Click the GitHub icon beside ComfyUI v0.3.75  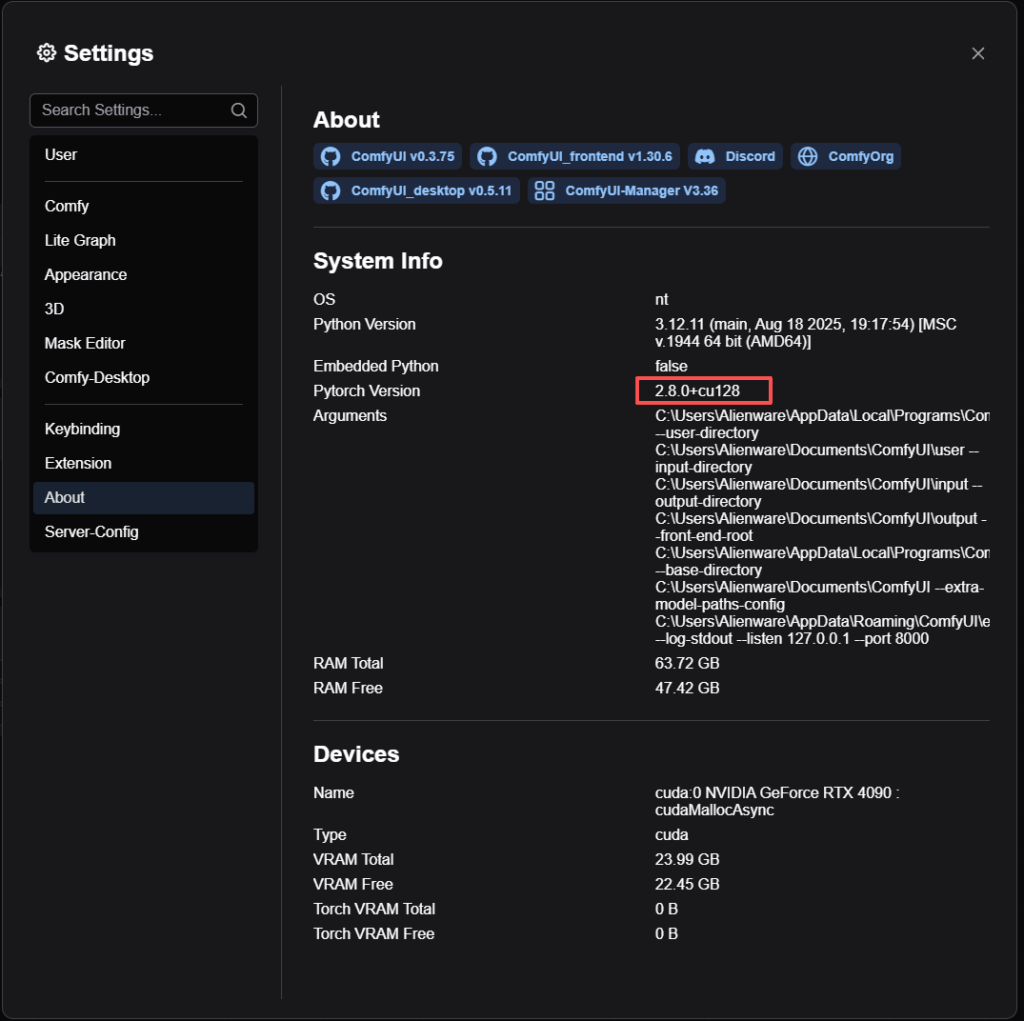pyautogui.click(x=331, y=157)
